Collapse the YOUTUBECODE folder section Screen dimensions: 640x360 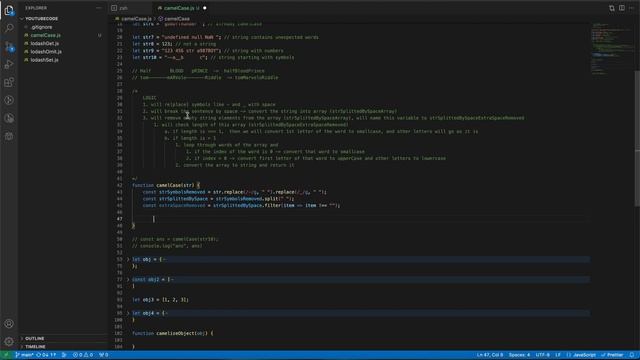click(x=41, y=19)
